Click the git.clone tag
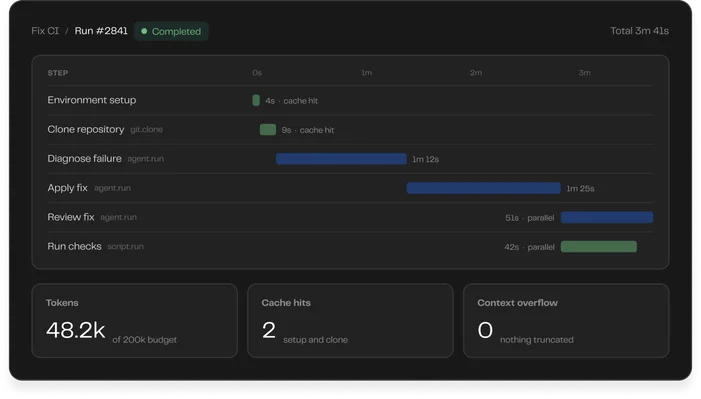 [146, 130]
